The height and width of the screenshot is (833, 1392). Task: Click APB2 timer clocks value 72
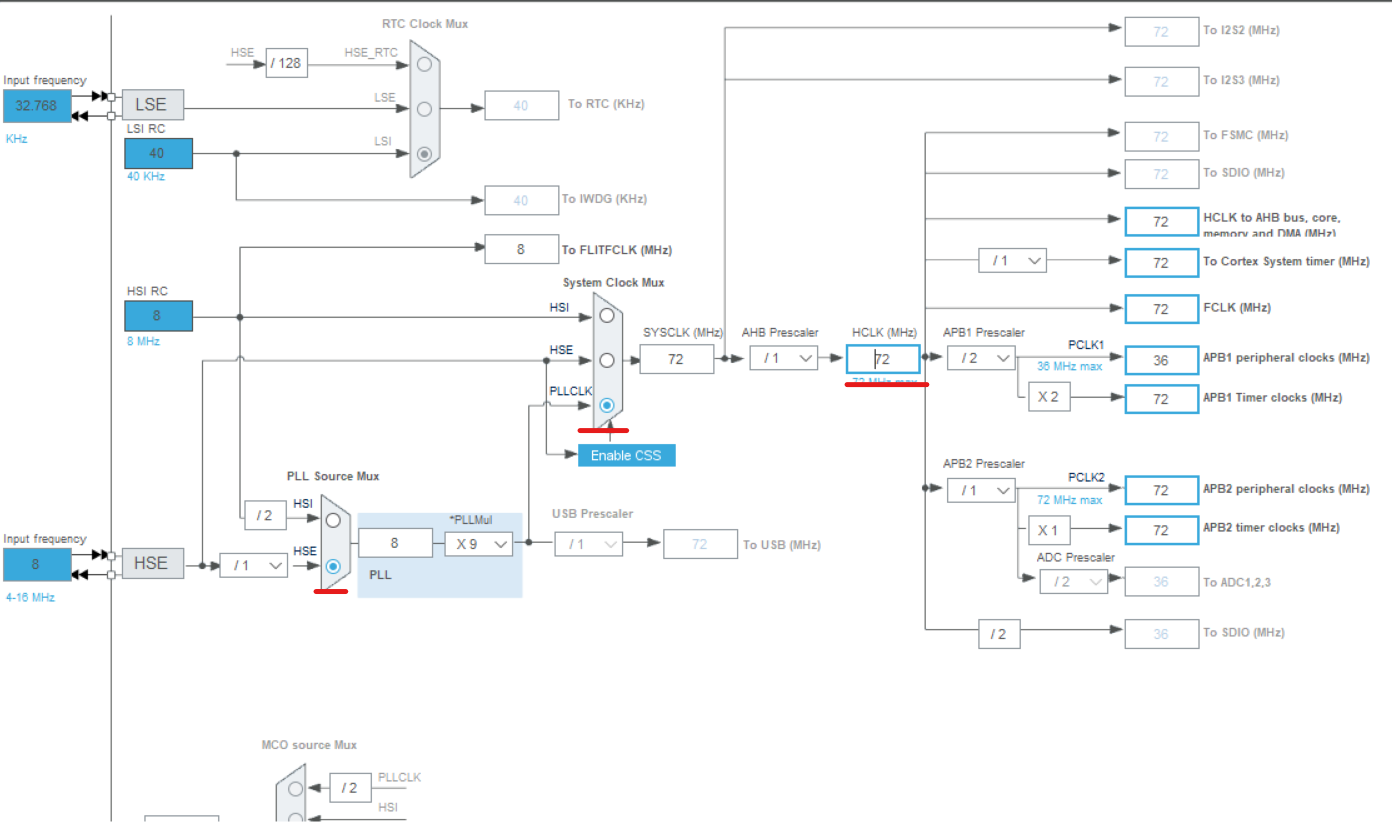[1162, 530]
